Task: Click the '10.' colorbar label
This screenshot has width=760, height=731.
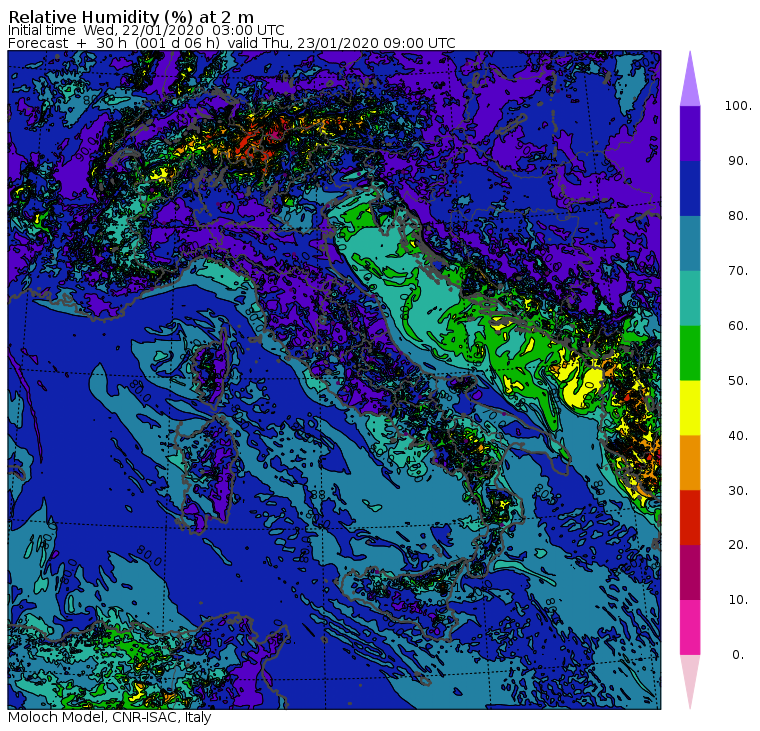Action: tap(738, 600)
